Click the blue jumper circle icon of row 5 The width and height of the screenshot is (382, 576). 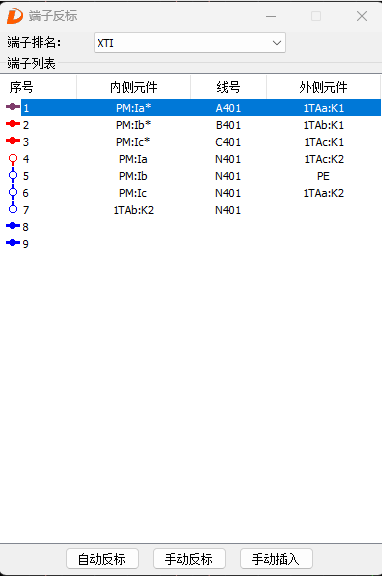coord(13,176)
